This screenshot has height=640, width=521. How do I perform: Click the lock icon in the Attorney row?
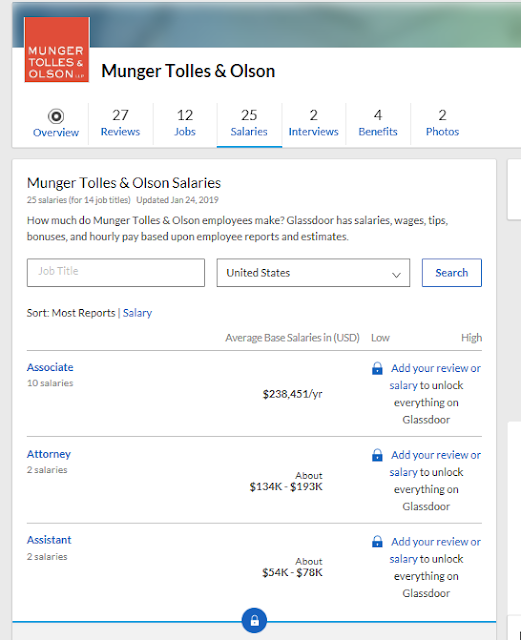377,455
